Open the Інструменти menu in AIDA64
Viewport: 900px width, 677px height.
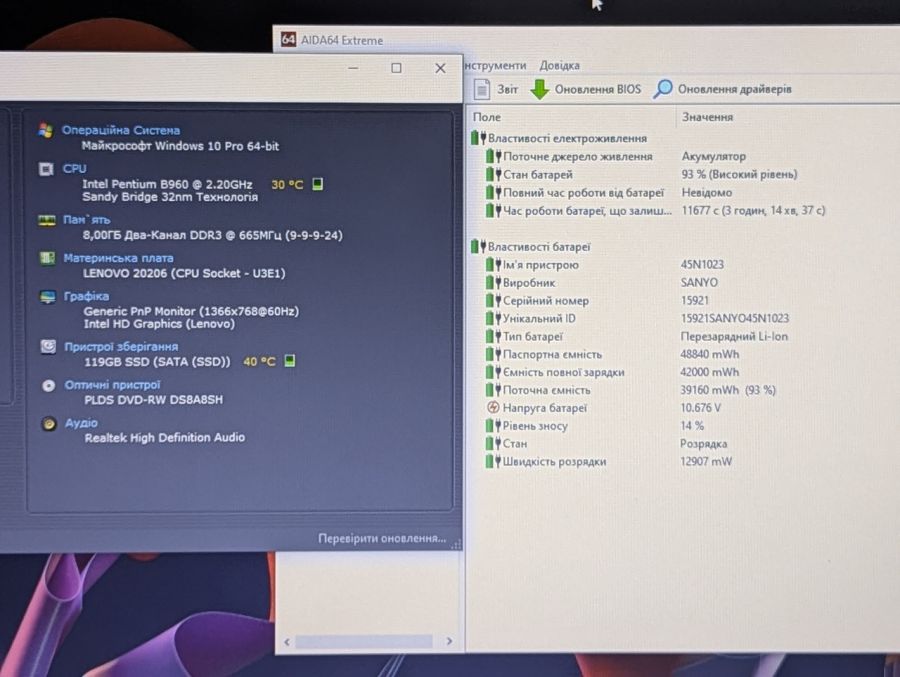pos(495,65)
